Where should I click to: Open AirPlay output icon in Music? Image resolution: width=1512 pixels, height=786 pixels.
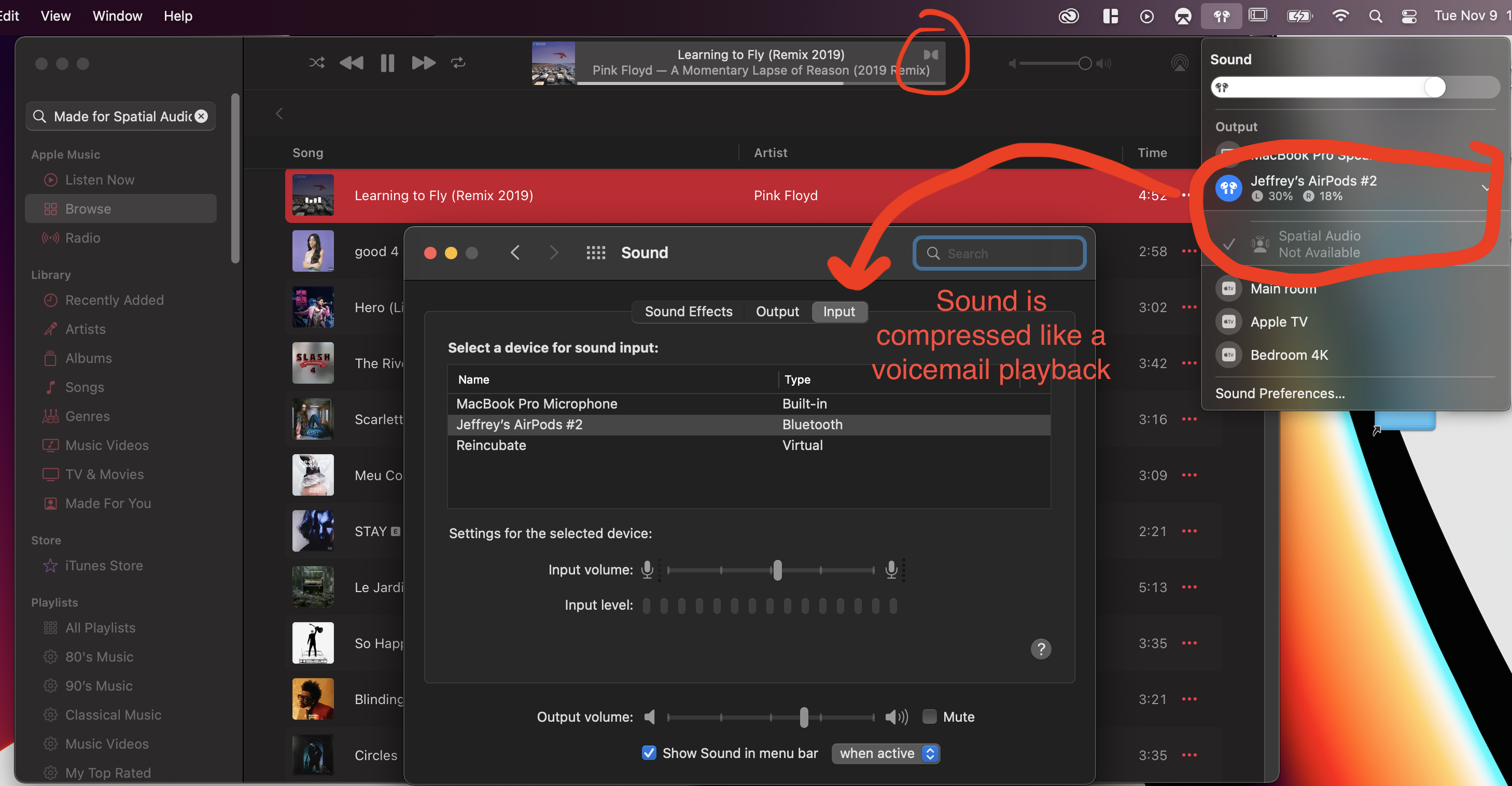click(x=1179, y=63)
